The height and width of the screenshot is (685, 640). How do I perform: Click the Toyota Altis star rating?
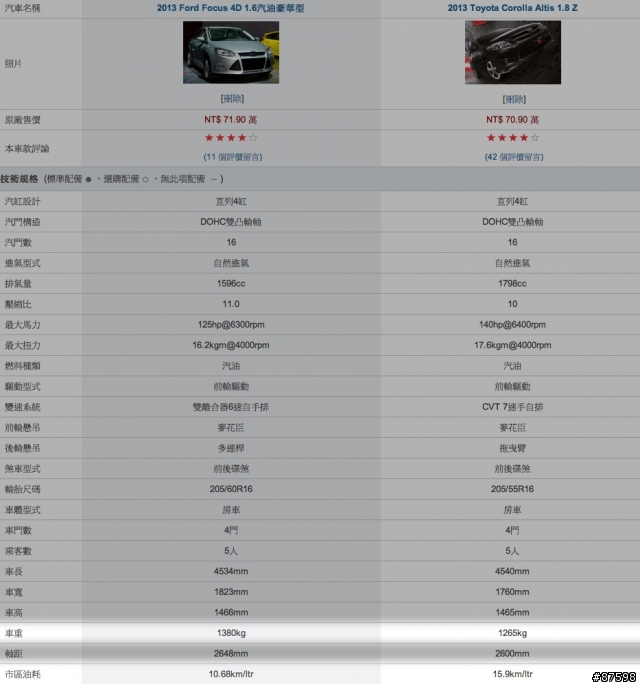coord(512,138)
